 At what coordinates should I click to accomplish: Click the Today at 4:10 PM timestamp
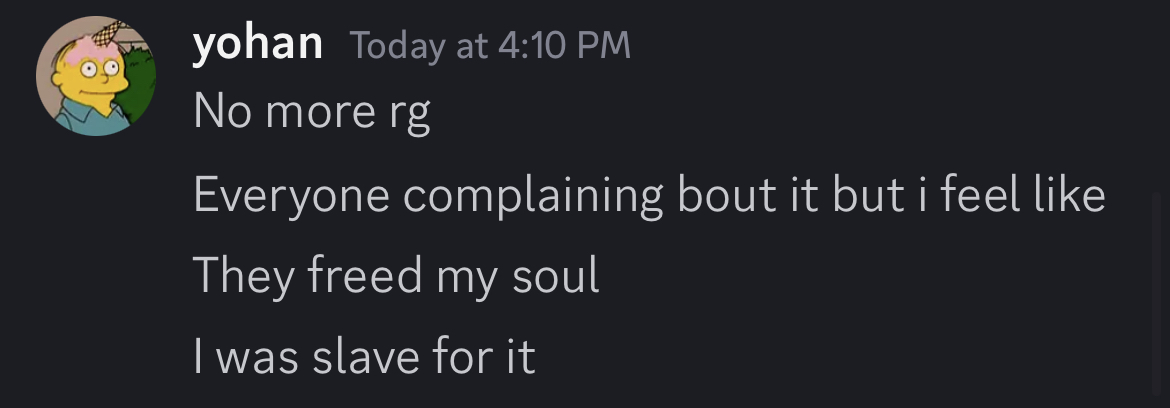[x=489, y=46]
